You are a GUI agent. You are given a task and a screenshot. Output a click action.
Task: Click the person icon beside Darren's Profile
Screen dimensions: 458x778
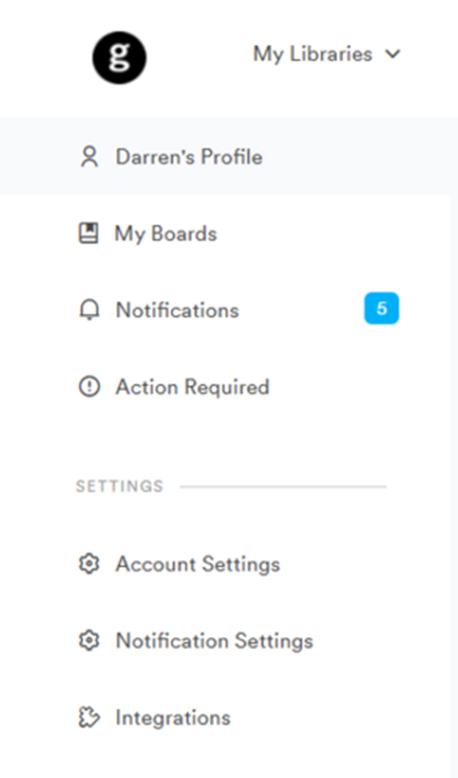[x=89, y=157]
